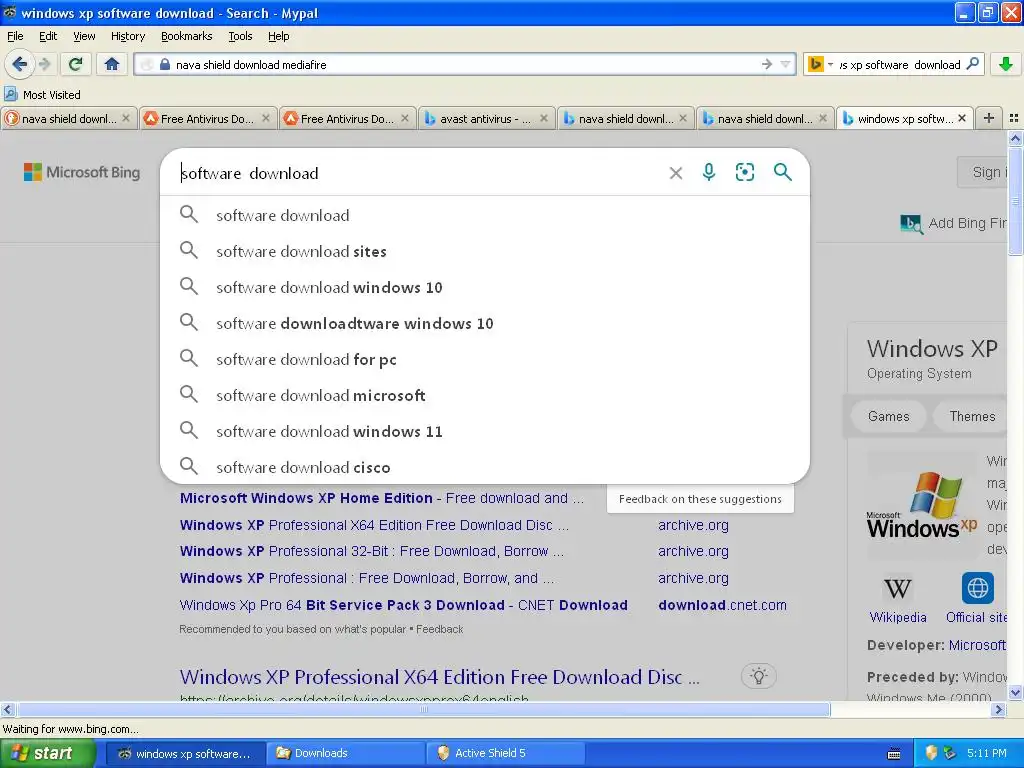
Task: Open the Tools menu
Action: pyautogui.click(x=240, y=36)
